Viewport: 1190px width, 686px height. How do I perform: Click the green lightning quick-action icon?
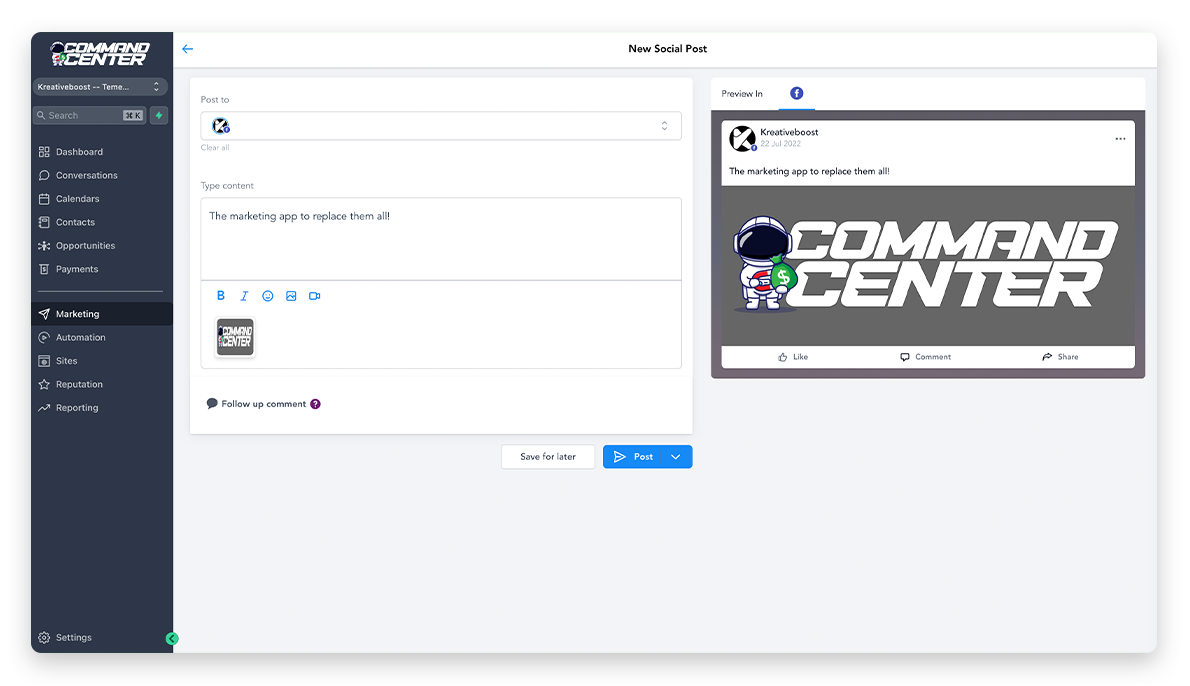(x=158, y=116)
